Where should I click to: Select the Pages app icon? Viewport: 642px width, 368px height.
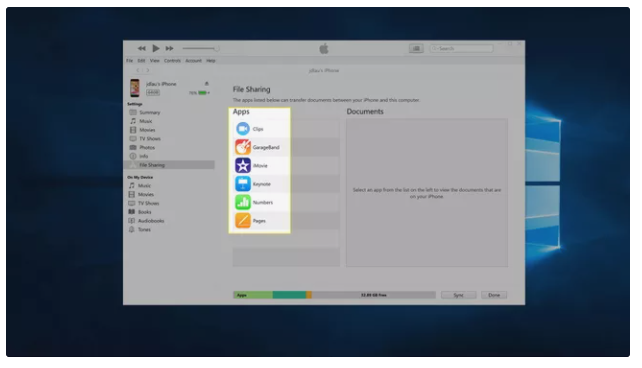[243, 221]
